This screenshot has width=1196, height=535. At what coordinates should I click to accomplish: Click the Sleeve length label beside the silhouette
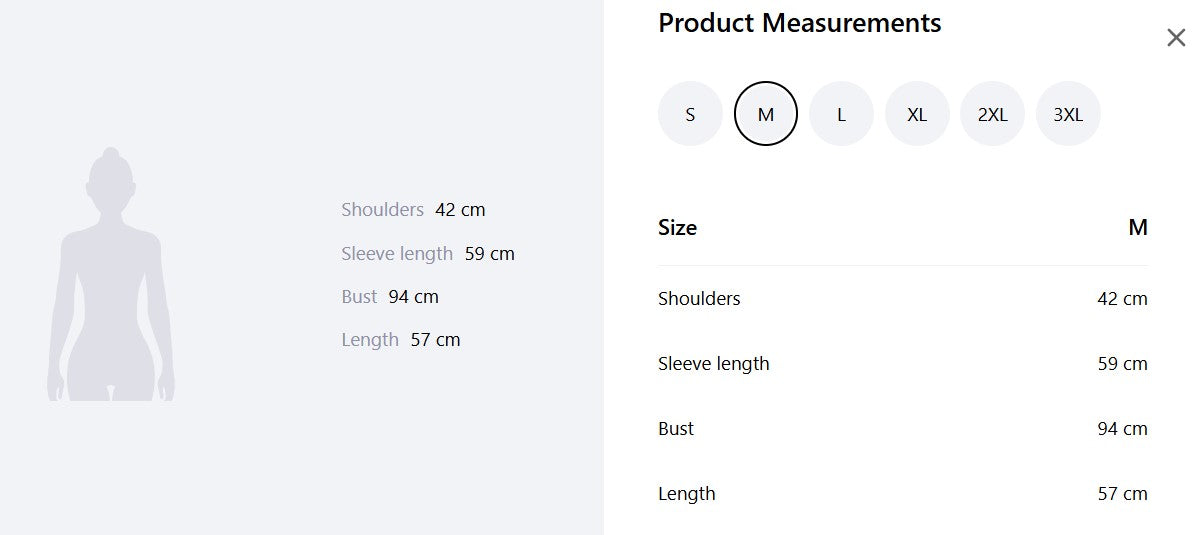click(x=397, y=254)
